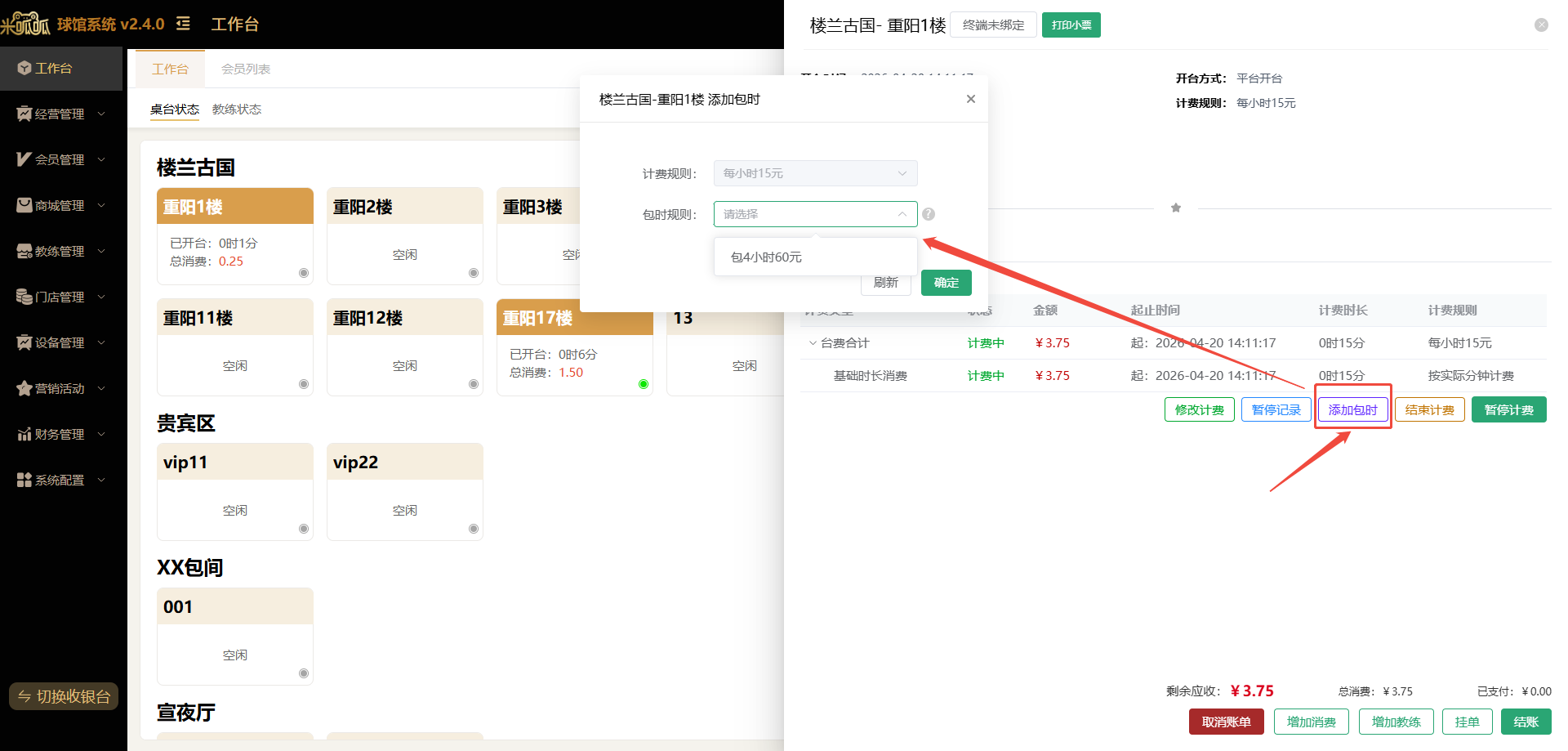1568x751 pixels.
Task: Select 包4小时60元 option
Action: coord(815,257)
